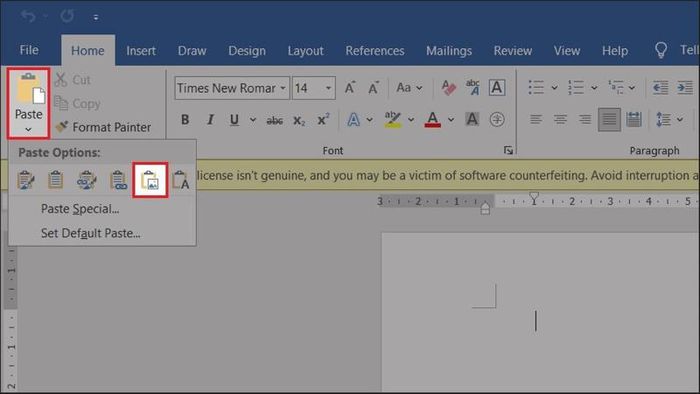Click the Line Spacing icon

pos(663,119)
